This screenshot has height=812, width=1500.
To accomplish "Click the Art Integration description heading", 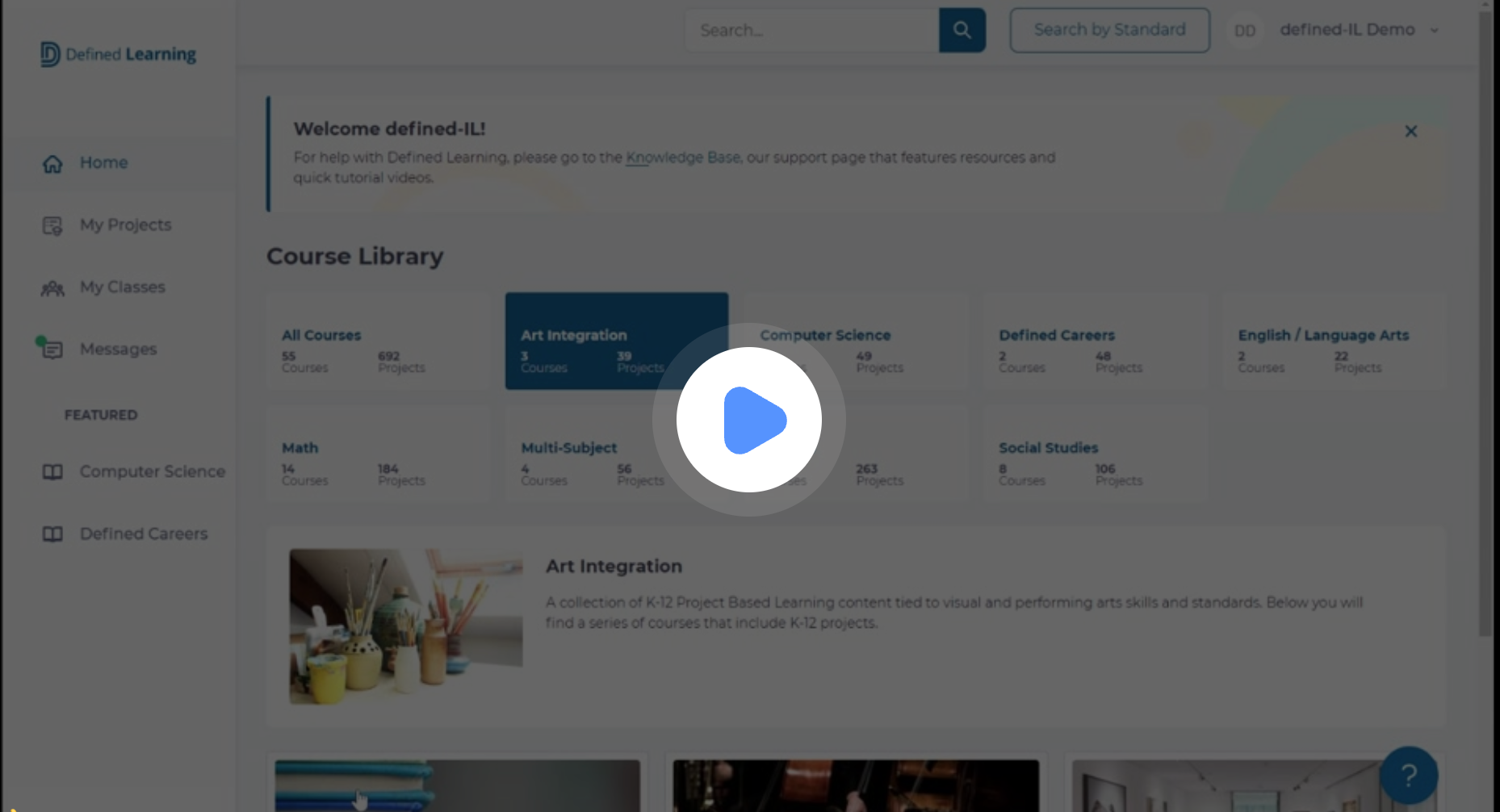I will [x=614, y=566].
